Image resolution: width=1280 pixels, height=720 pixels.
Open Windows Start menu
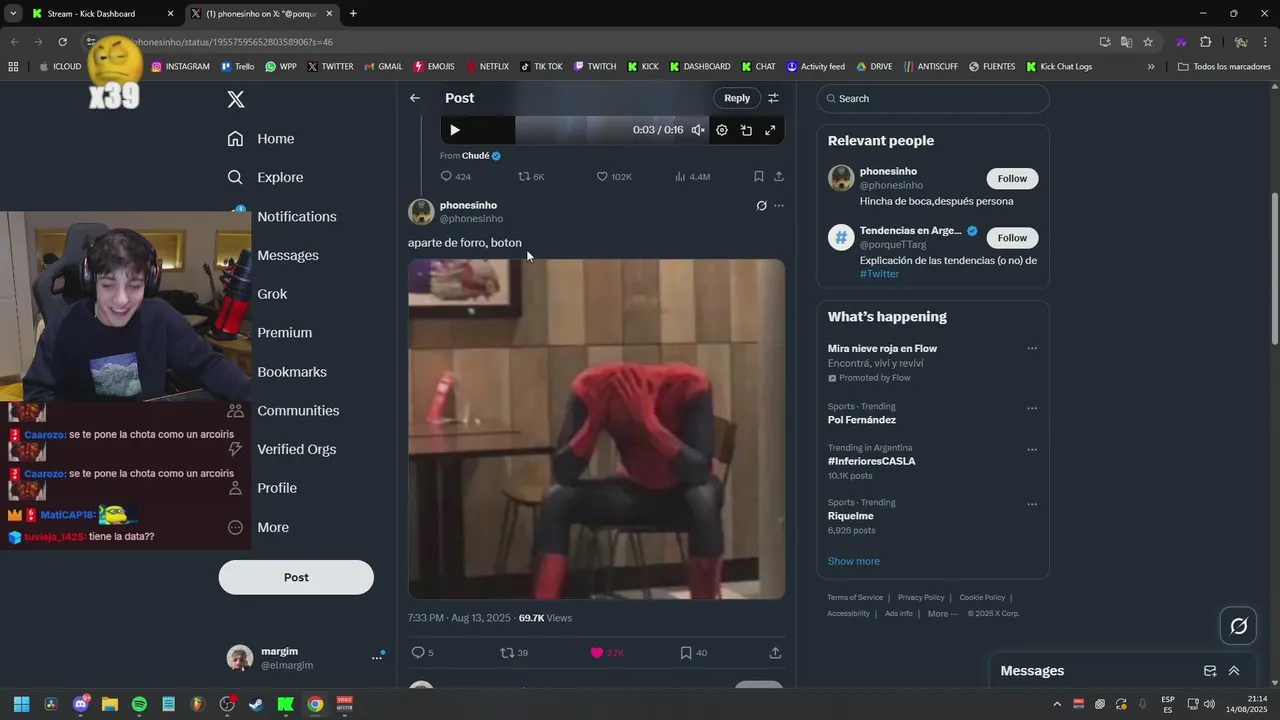pyautogui.click(x=21, y=704)
